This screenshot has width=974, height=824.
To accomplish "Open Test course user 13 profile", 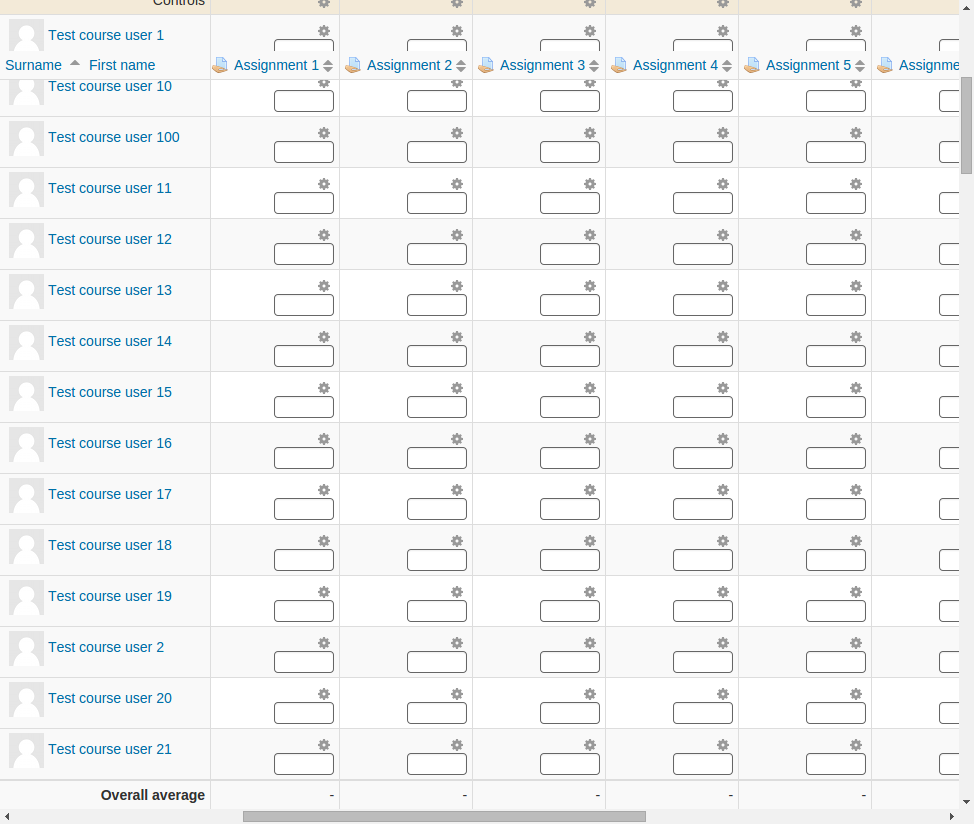I will point(110,290).
